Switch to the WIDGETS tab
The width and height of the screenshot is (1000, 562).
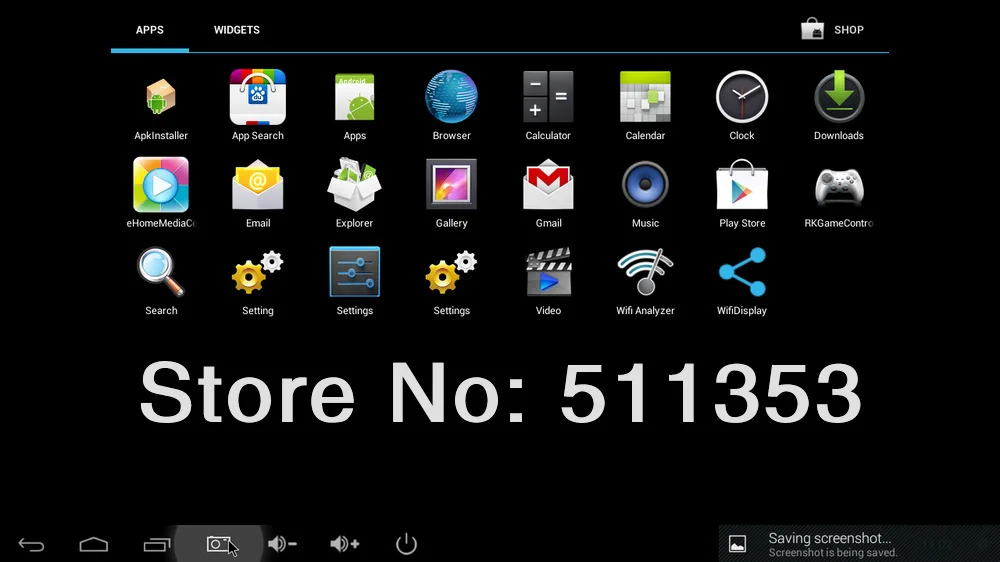pos(237,30)
